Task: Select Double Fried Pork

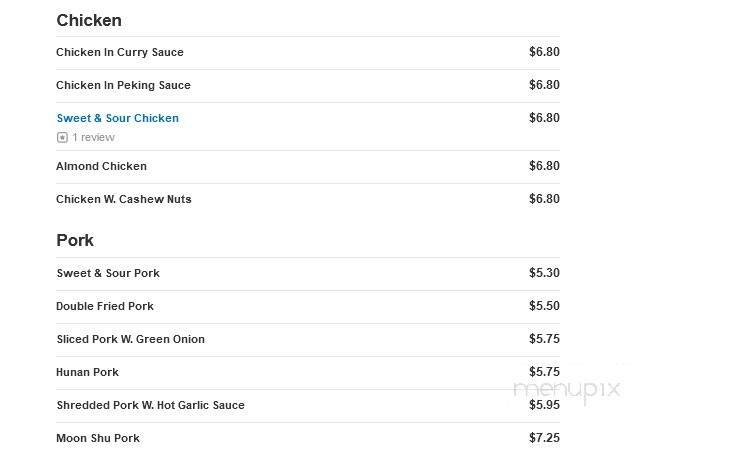Action: (x=105, y=306)
